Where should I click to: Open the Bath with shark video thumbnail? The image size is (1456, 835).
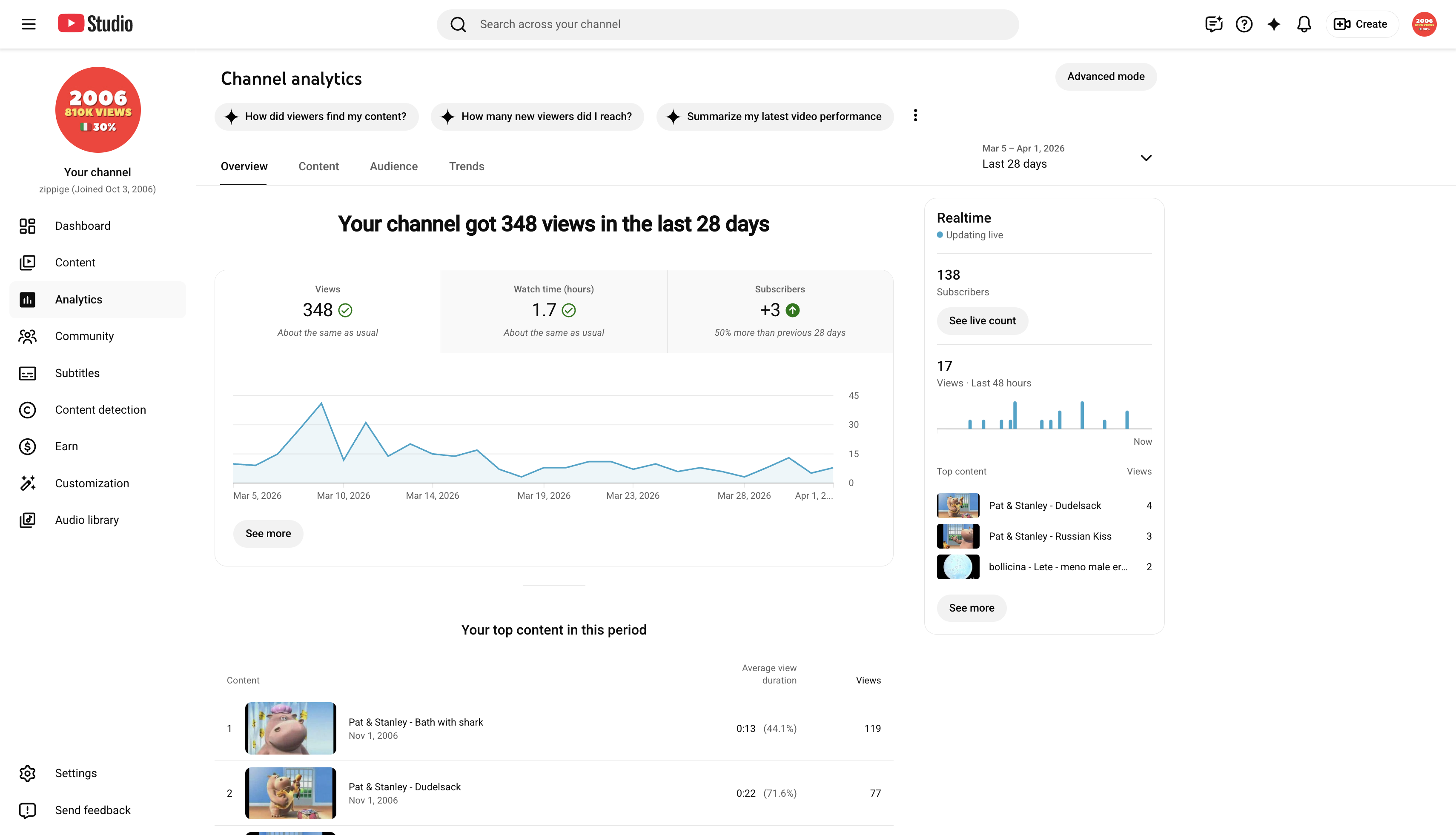[290, 728]
